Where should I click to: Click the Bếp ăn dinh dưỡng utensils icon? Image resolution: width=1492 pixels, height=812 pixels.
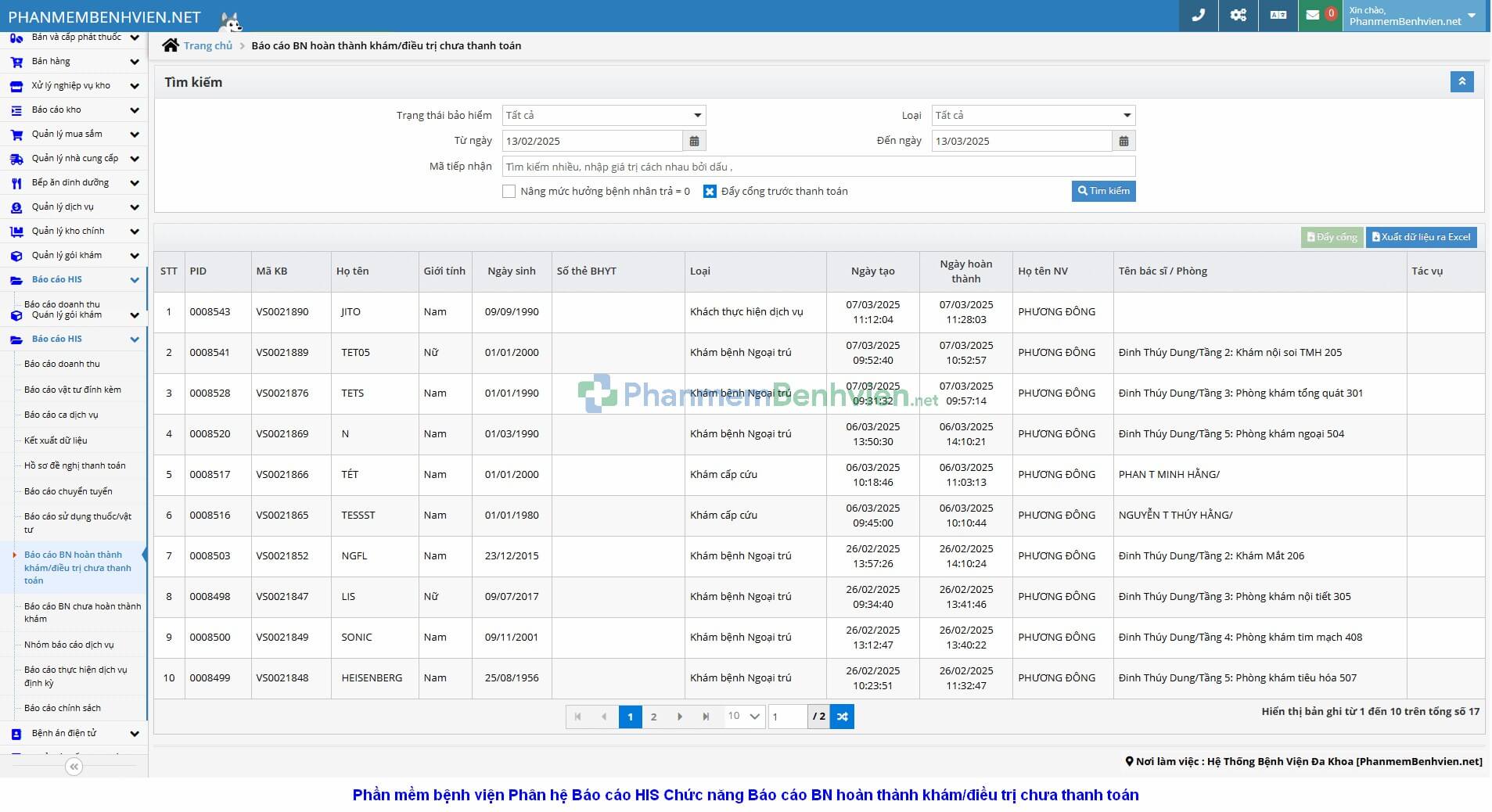coord(16,183)
